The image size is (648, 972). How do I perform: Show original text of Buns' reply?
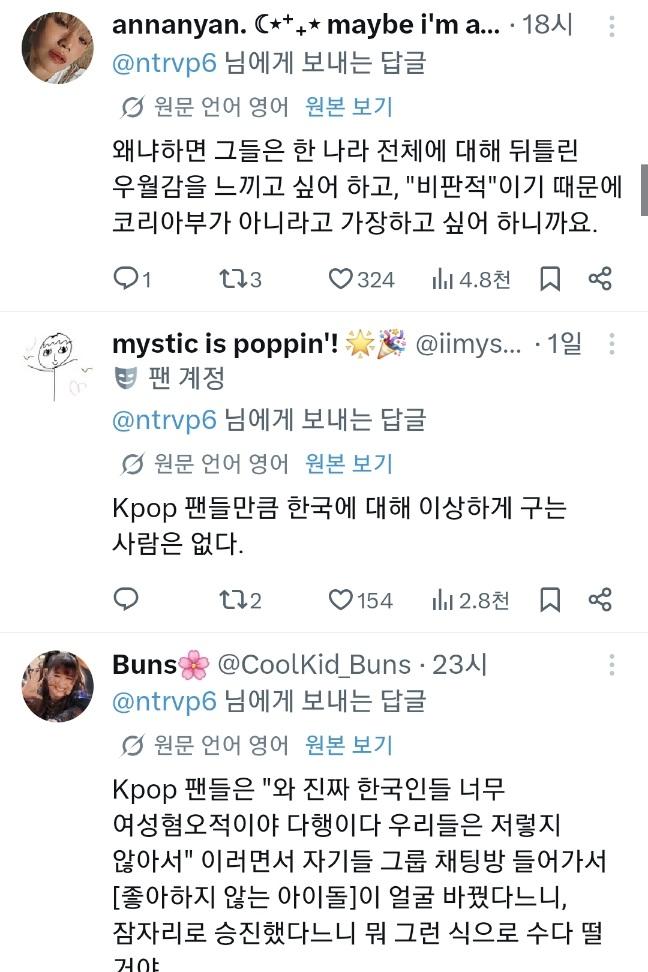tap(349, 745)
